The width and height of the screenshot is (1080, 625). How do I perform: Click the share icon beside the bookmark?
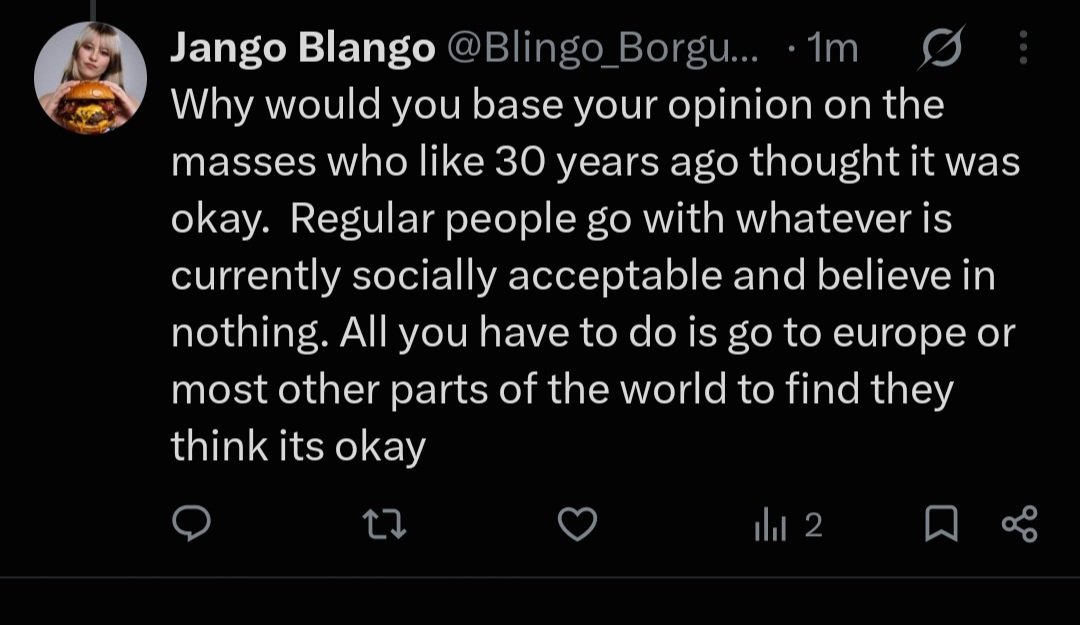1019,524
